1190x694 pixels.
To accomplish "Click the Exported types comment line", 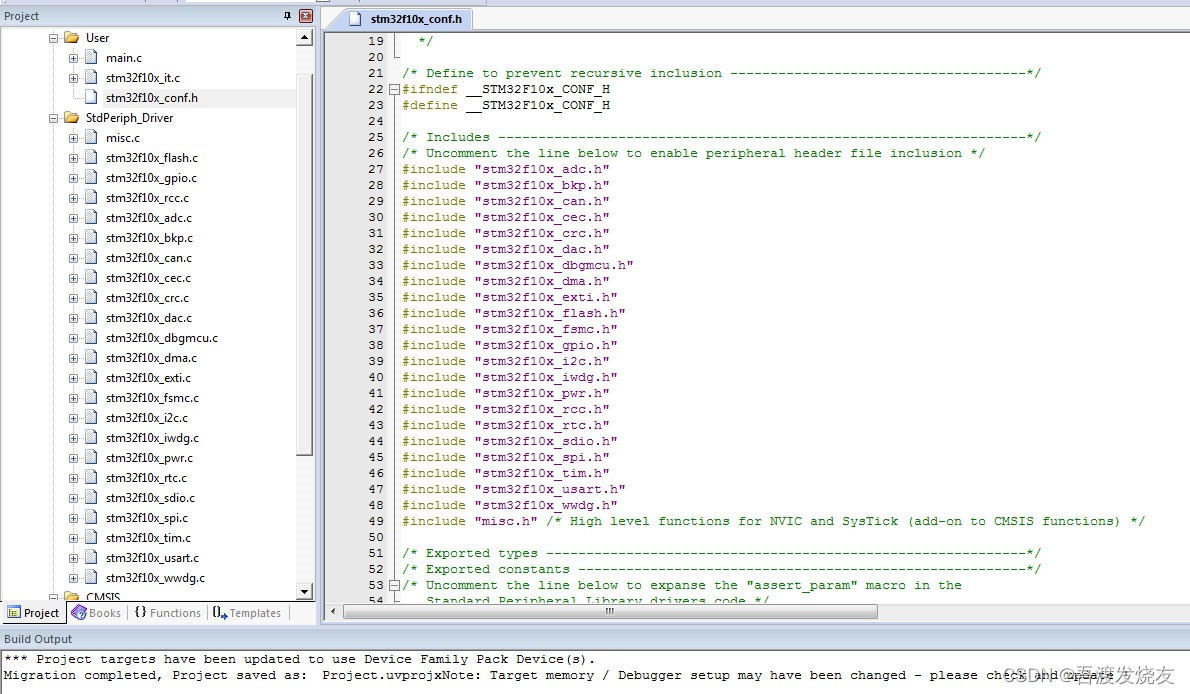I will (721, 553).
